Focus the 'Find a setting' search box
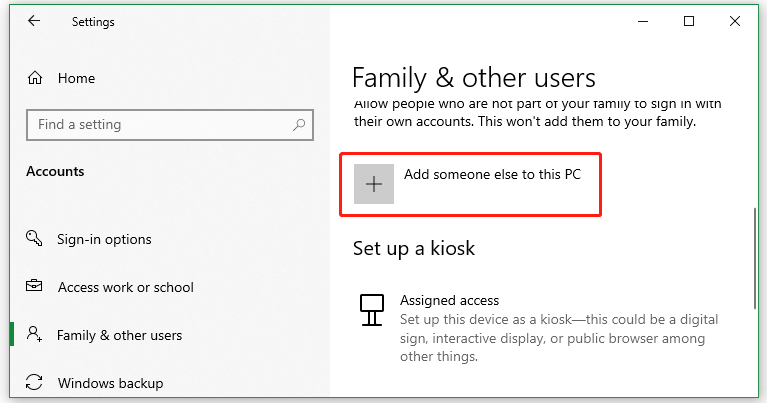 [160, 125]
